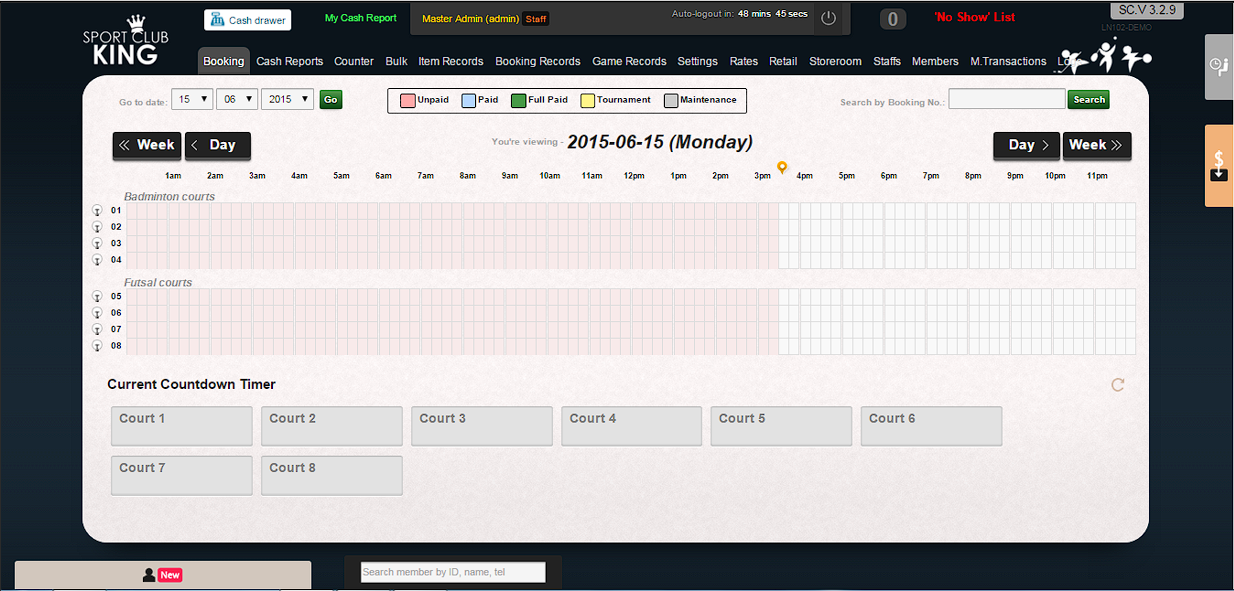Expand the year dropdown showing 2015

[x=287, y=99]
